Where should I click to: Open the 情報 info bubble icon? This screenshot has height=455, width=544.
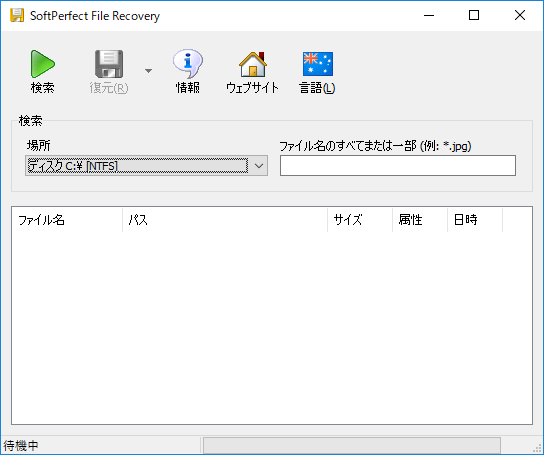[188, 64]
